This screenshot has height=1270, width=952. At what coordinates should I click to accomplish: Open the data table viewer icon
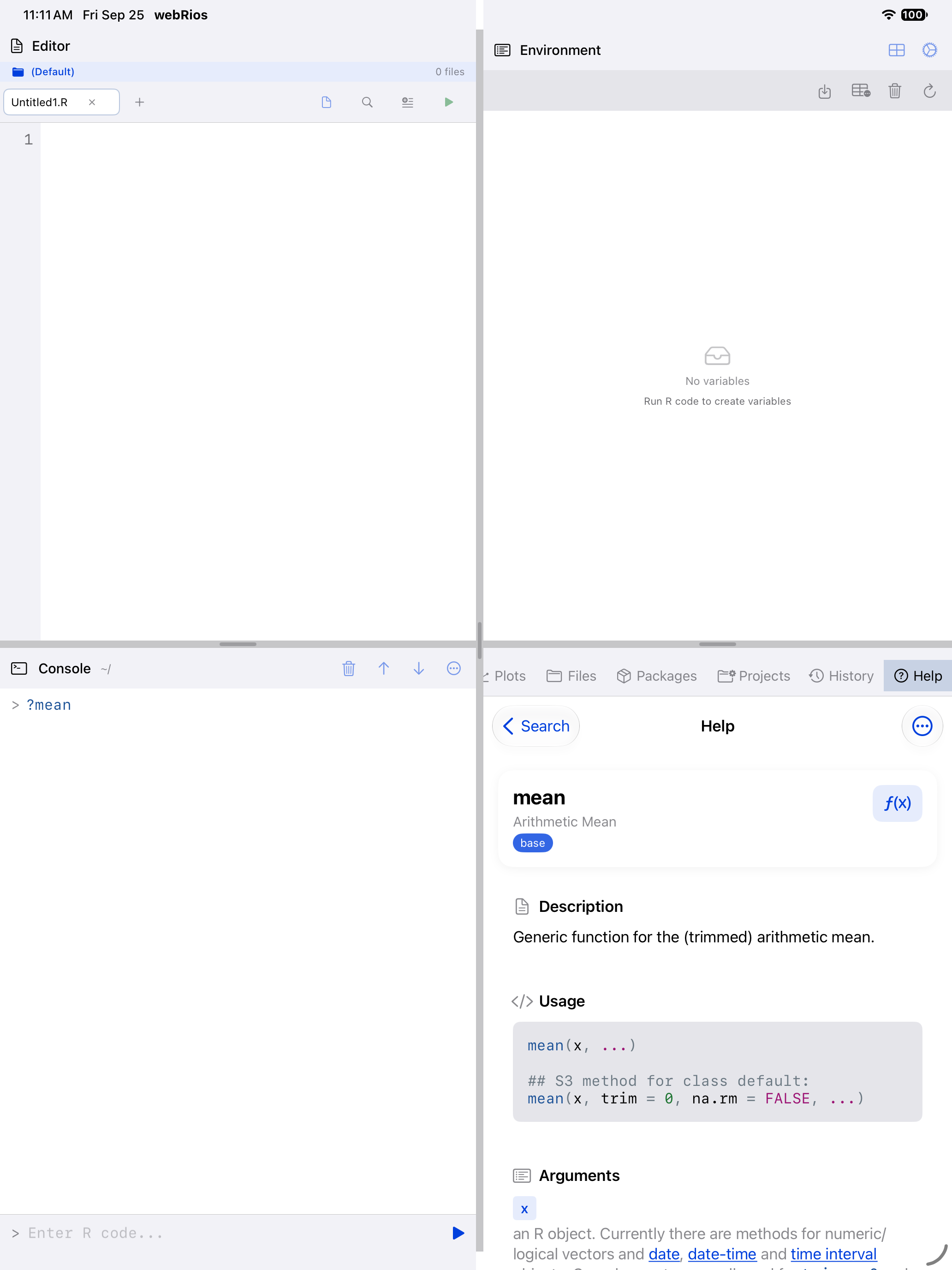point(861,91)
